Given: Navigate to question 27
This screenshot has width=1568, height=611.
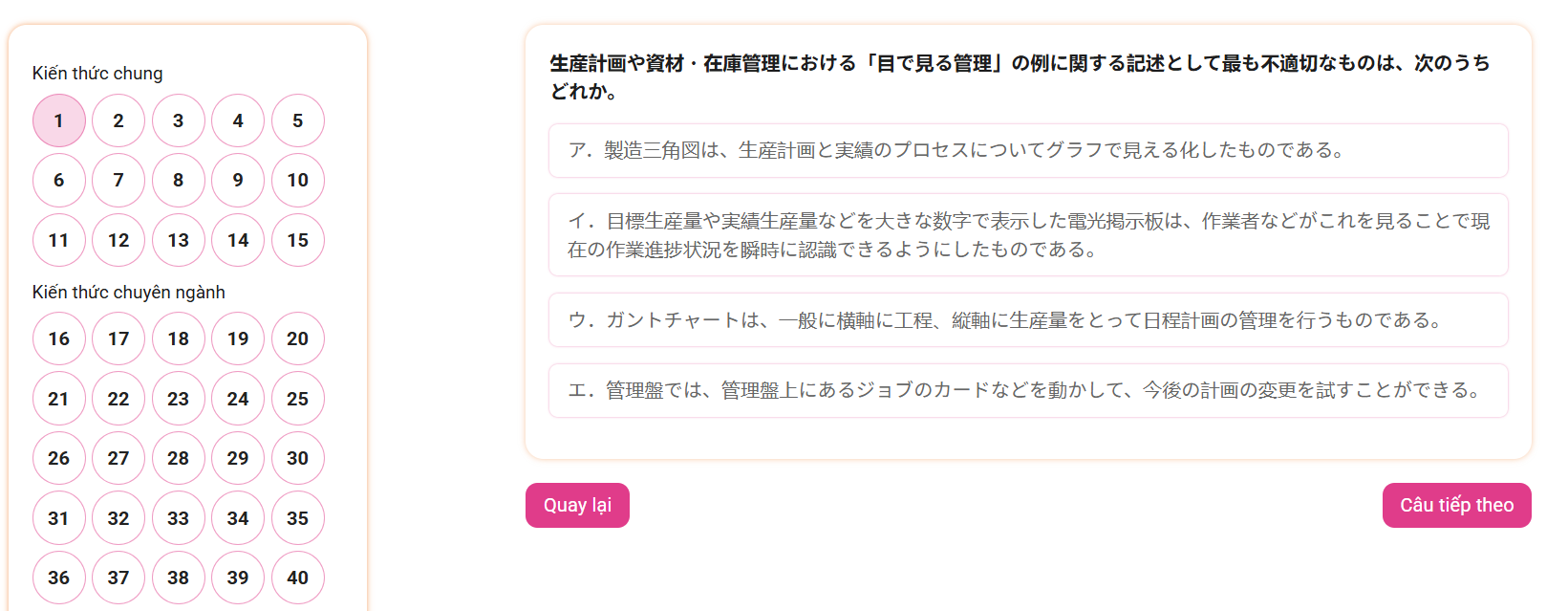Looking at the screenshot, I should (118, 458).
